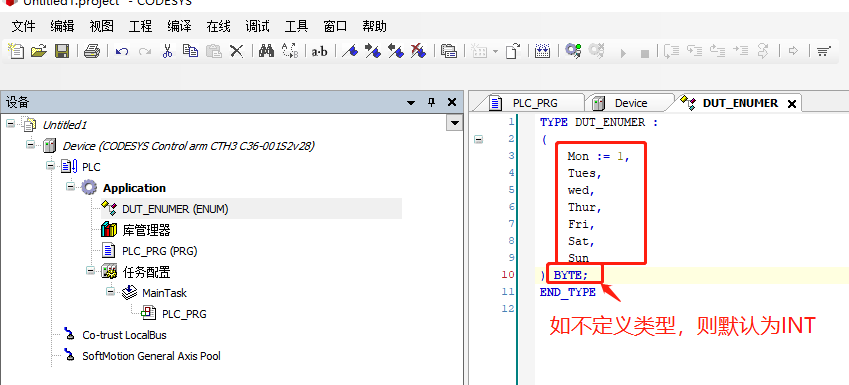Open the 编辑 menu
849x385 pixels.
pyautogui.click(x=62, y=27)
